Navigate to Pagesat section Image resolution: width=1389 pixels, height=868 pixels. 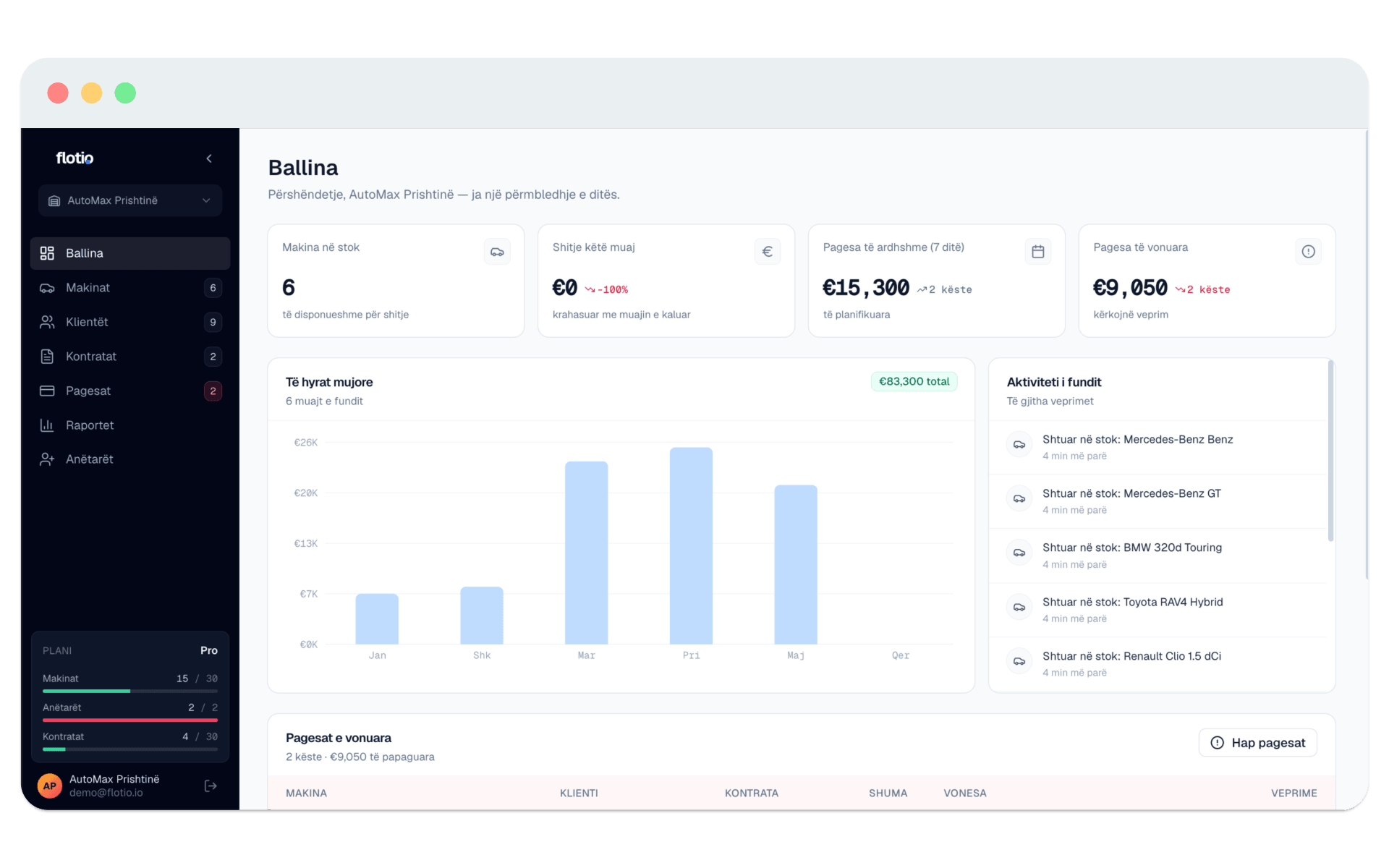tap(130, 391)
